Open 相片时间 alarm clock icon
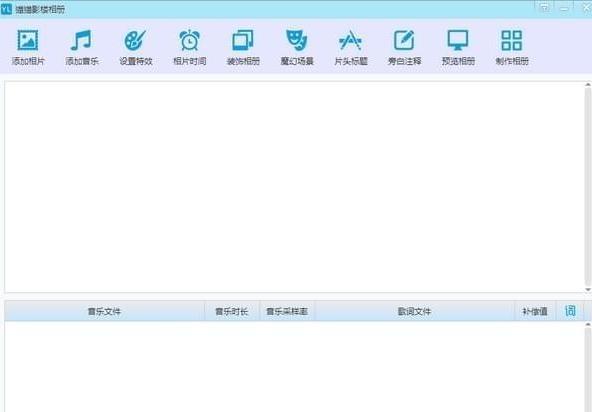 pyautogui.click(x=189, y=40)
